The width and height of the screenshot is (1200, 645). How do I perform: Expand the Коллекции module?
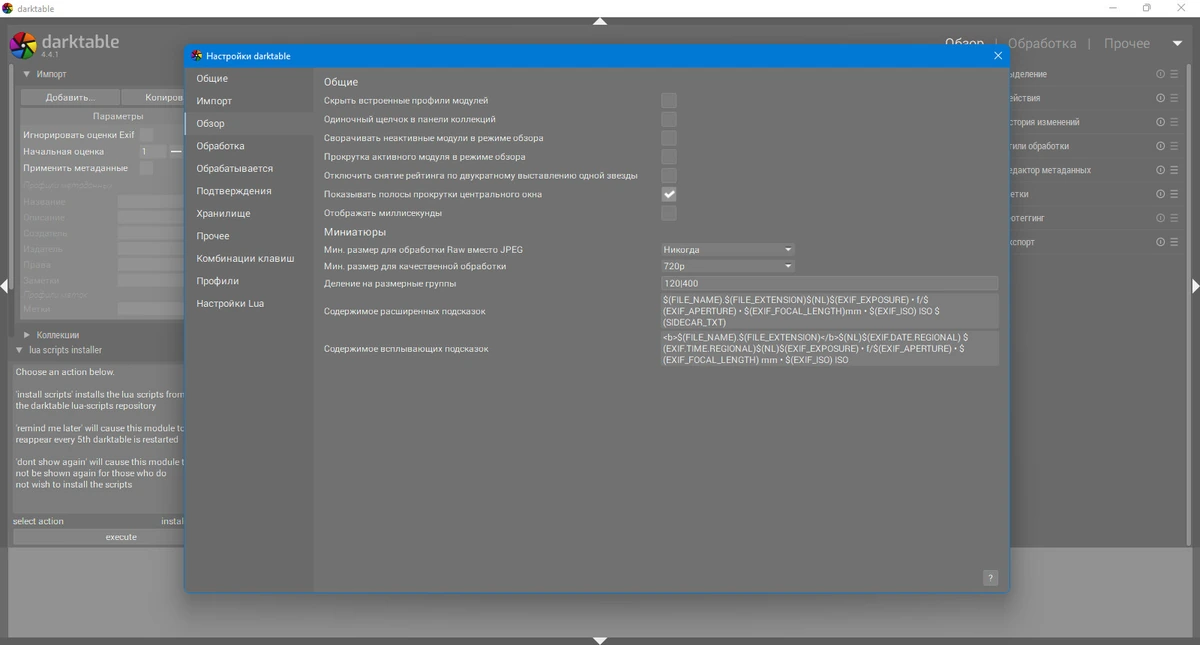tap(58, 335)
